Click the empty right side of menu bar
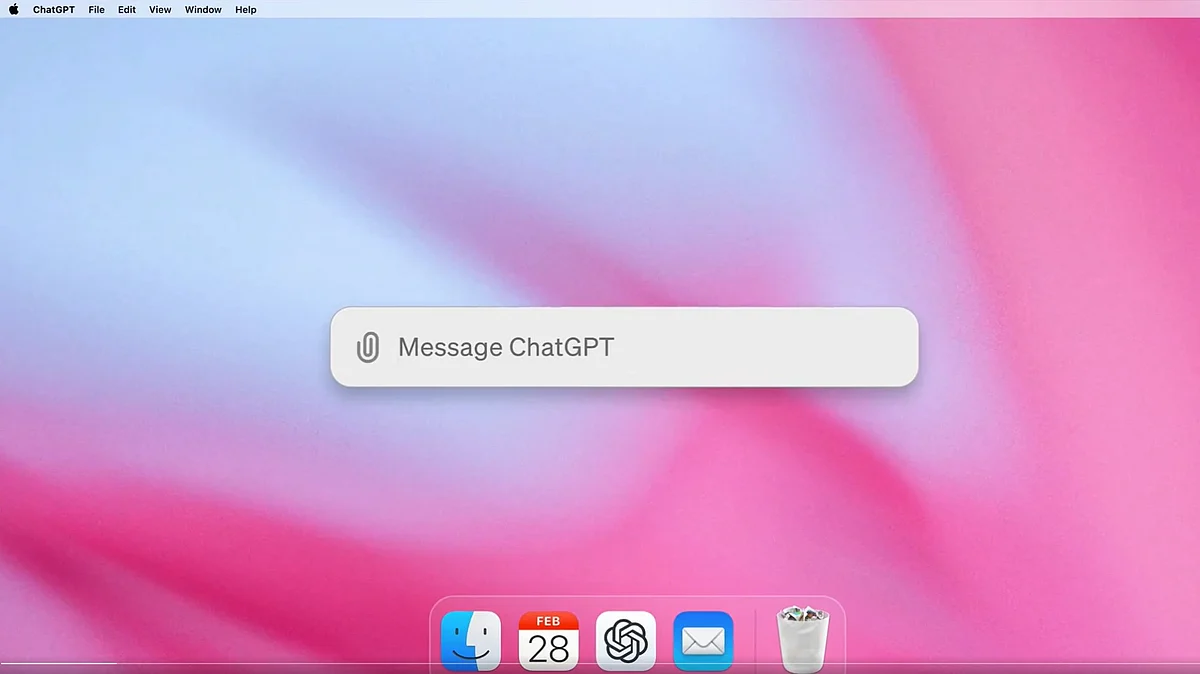 (x=800, y=10)
